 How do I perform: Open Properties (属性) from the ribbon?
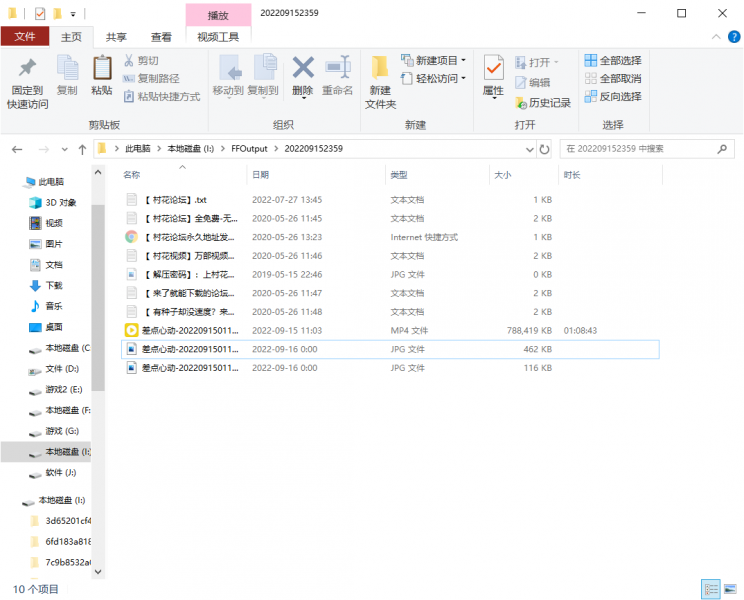493,69
